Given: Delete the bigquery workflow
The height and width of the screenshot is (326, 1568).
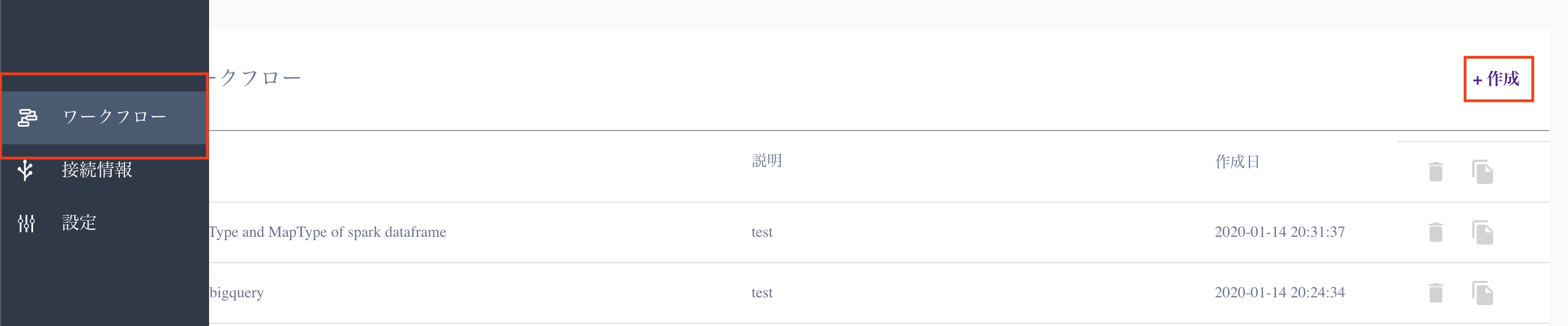Looking at the screenshot, I should (x=1435, y=292).
